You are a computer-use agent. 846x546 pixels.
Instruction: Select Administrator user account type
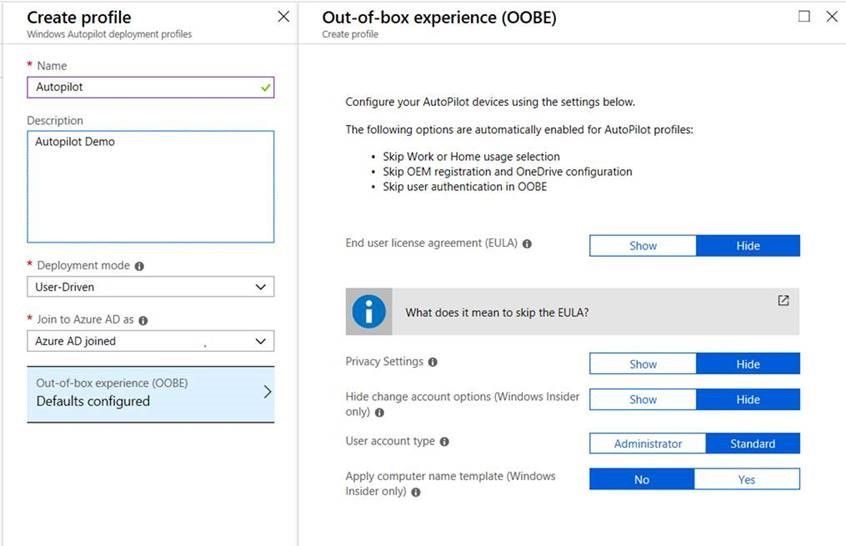[647, 443]
